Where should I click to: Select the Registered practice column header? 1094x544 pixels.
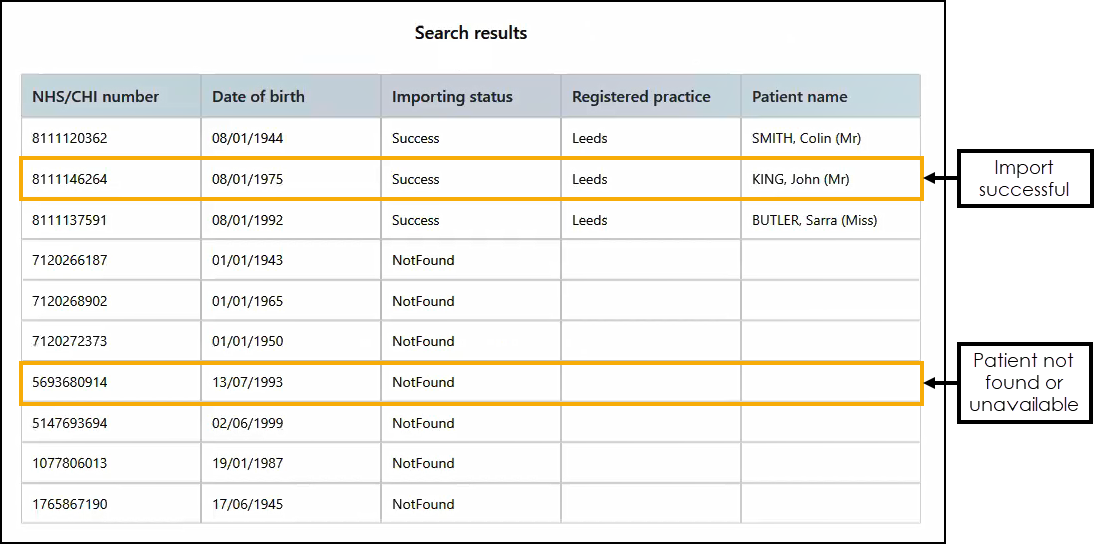coord(641,97)
